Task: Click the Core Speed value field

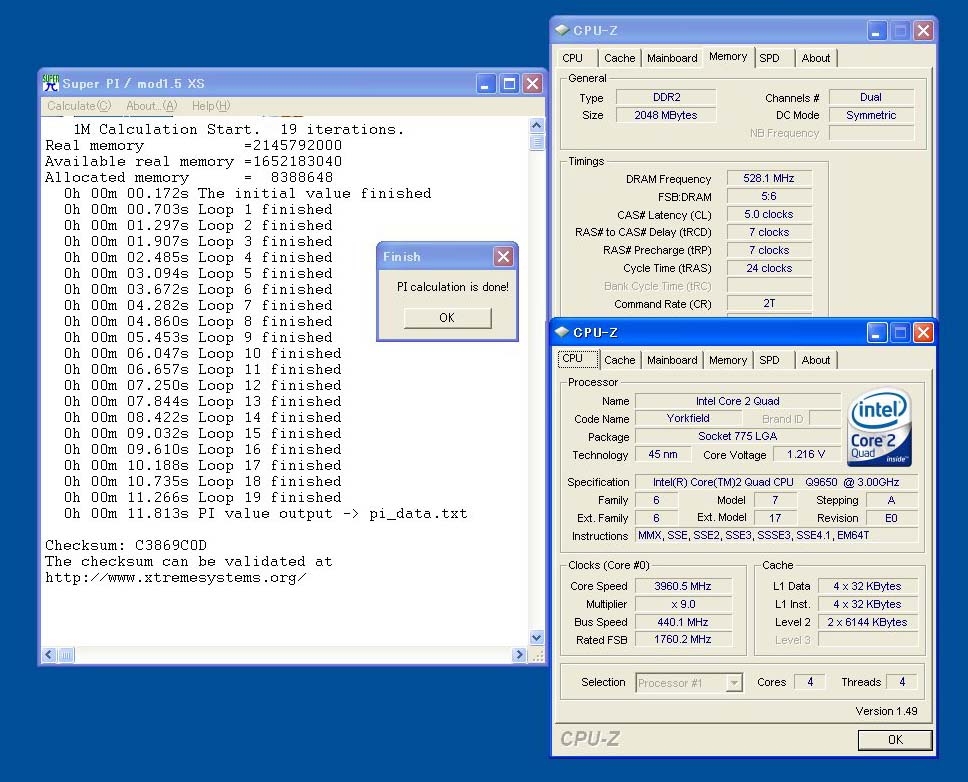Action: click(x=684, y=586)
